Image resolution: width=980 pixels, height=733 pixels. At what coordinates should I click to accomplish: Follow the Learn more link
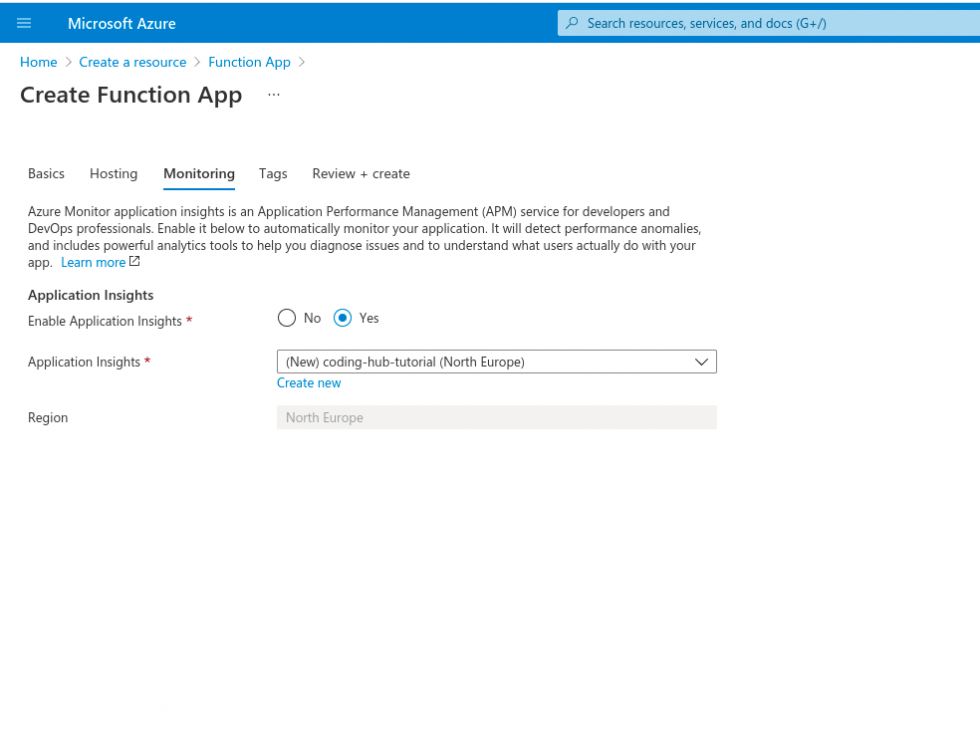[x=93, y=262]
